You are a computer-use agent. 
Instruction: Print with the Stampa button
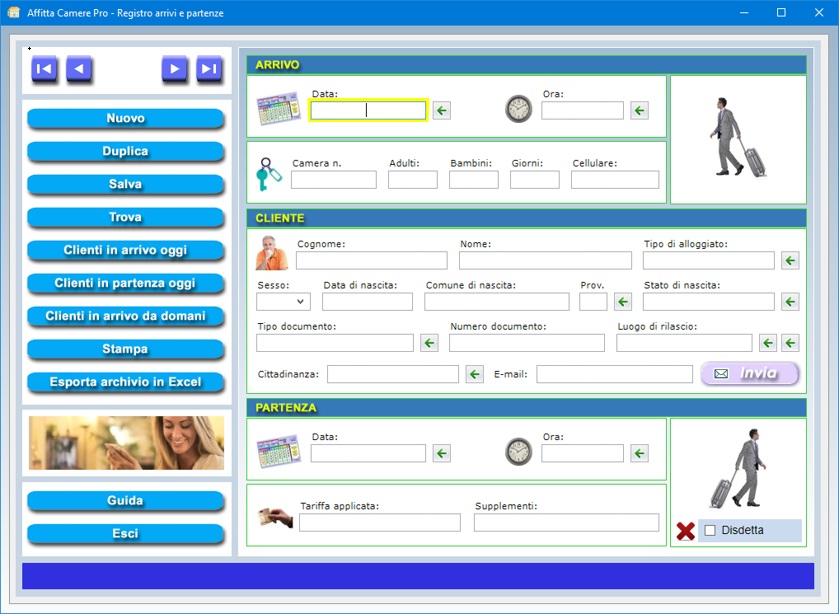coord(125,349)
